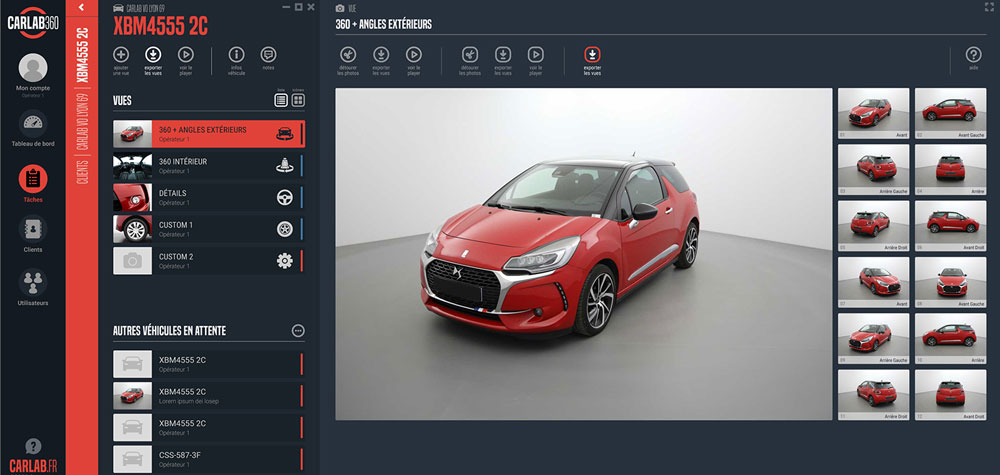Click the main red car preview image

[584, 254]
